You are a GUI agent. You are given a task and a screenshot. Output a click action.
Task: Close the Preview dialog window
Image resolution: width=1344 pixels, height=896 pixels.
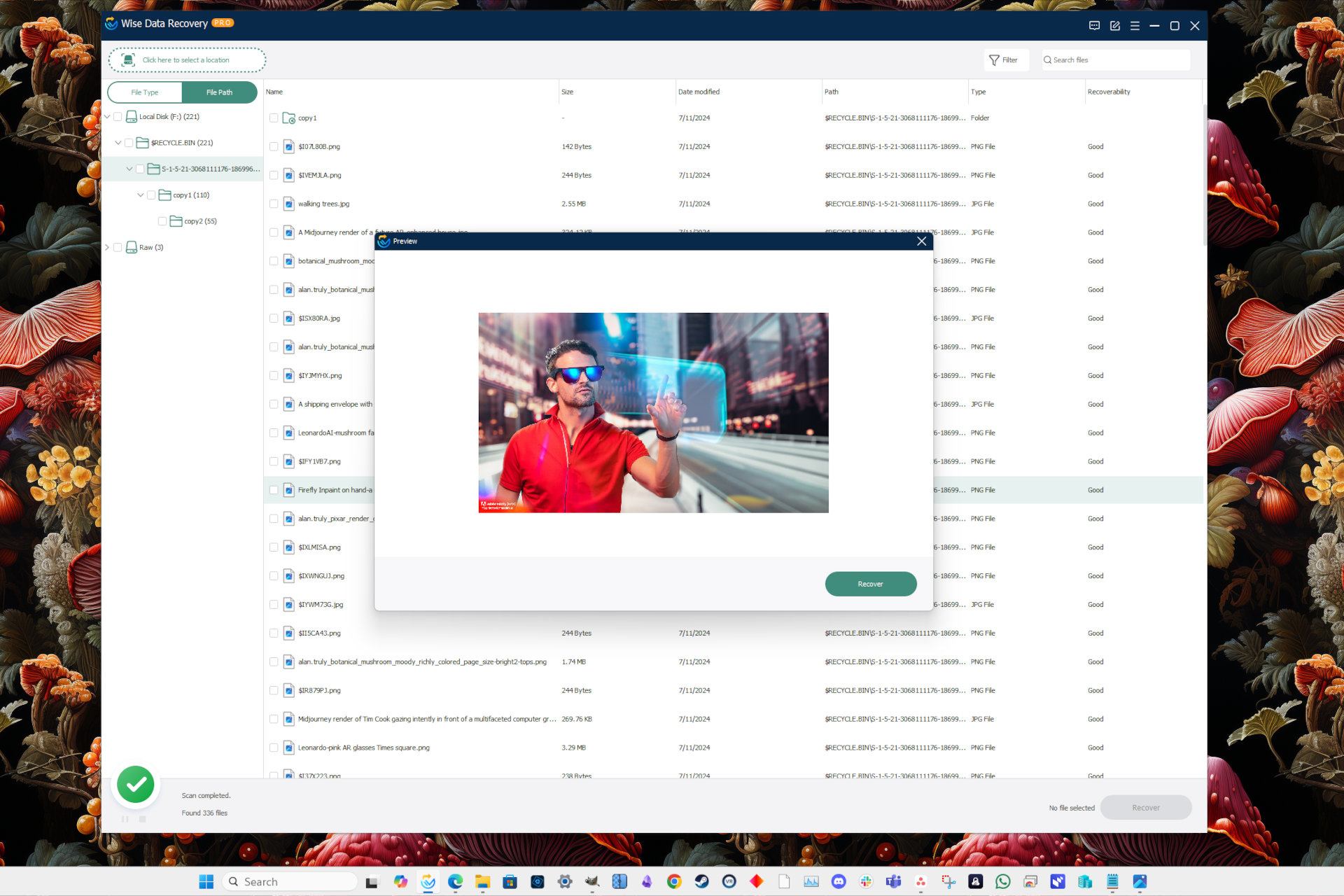click(x=922, y=241)
